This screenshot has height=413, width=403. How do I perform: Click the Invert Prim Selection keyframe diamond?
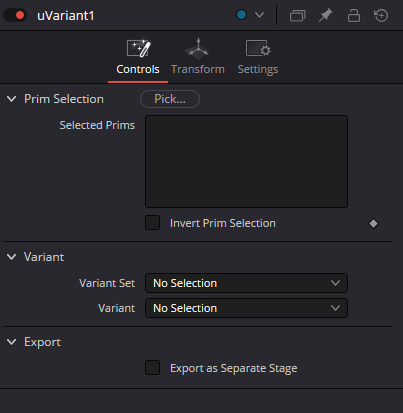(373, 223)
